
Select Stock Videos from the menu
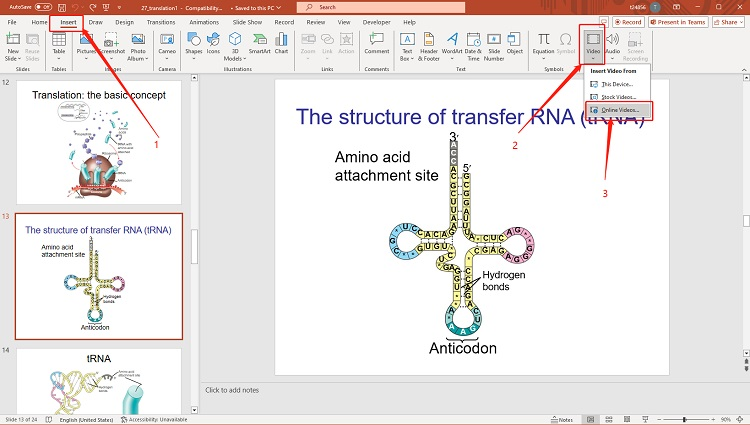[617, 97]
